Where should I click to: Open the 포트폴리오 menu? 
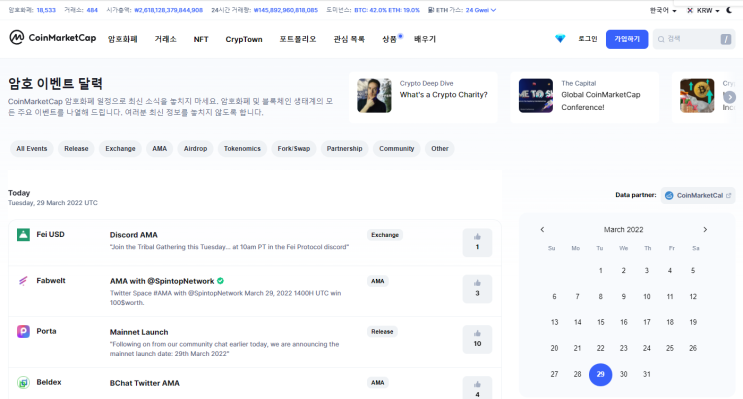tap(298, 39)
